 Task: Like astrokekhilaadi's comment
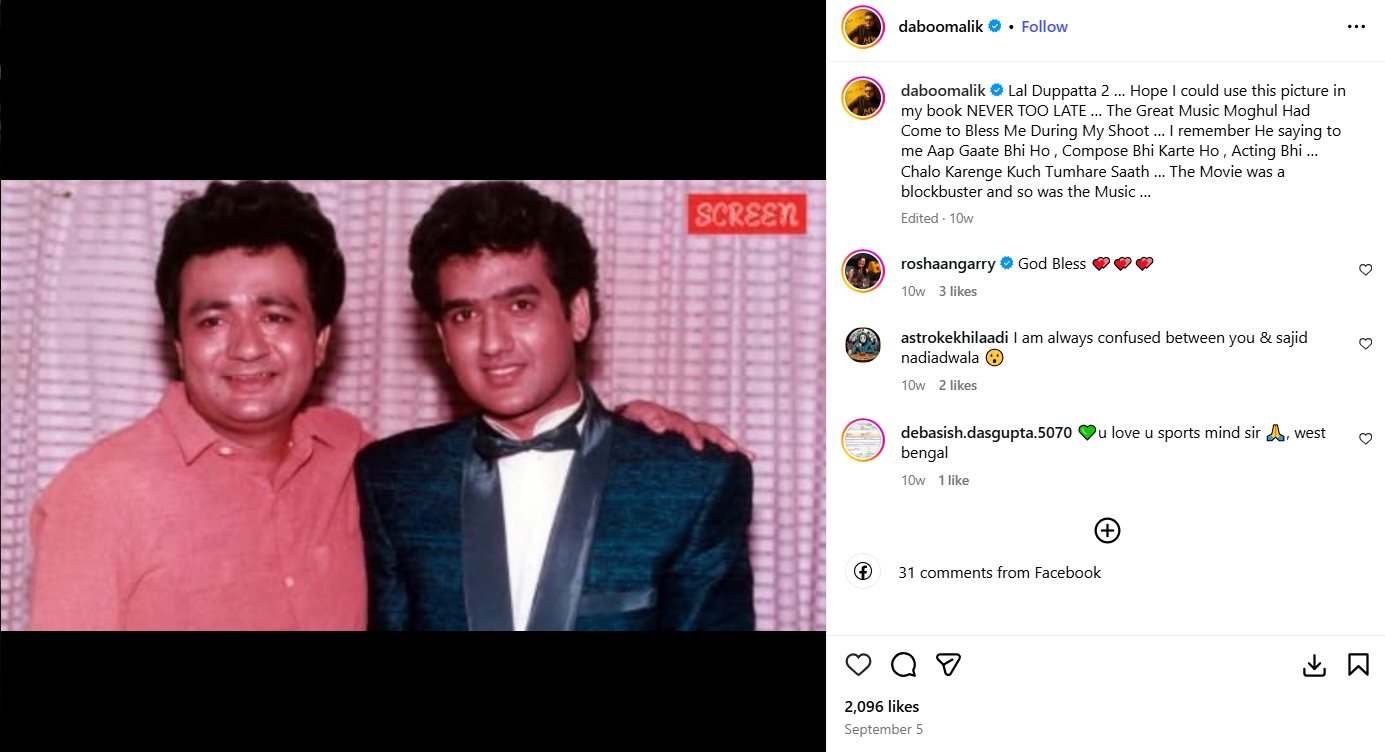click(x=1365, y=344)
